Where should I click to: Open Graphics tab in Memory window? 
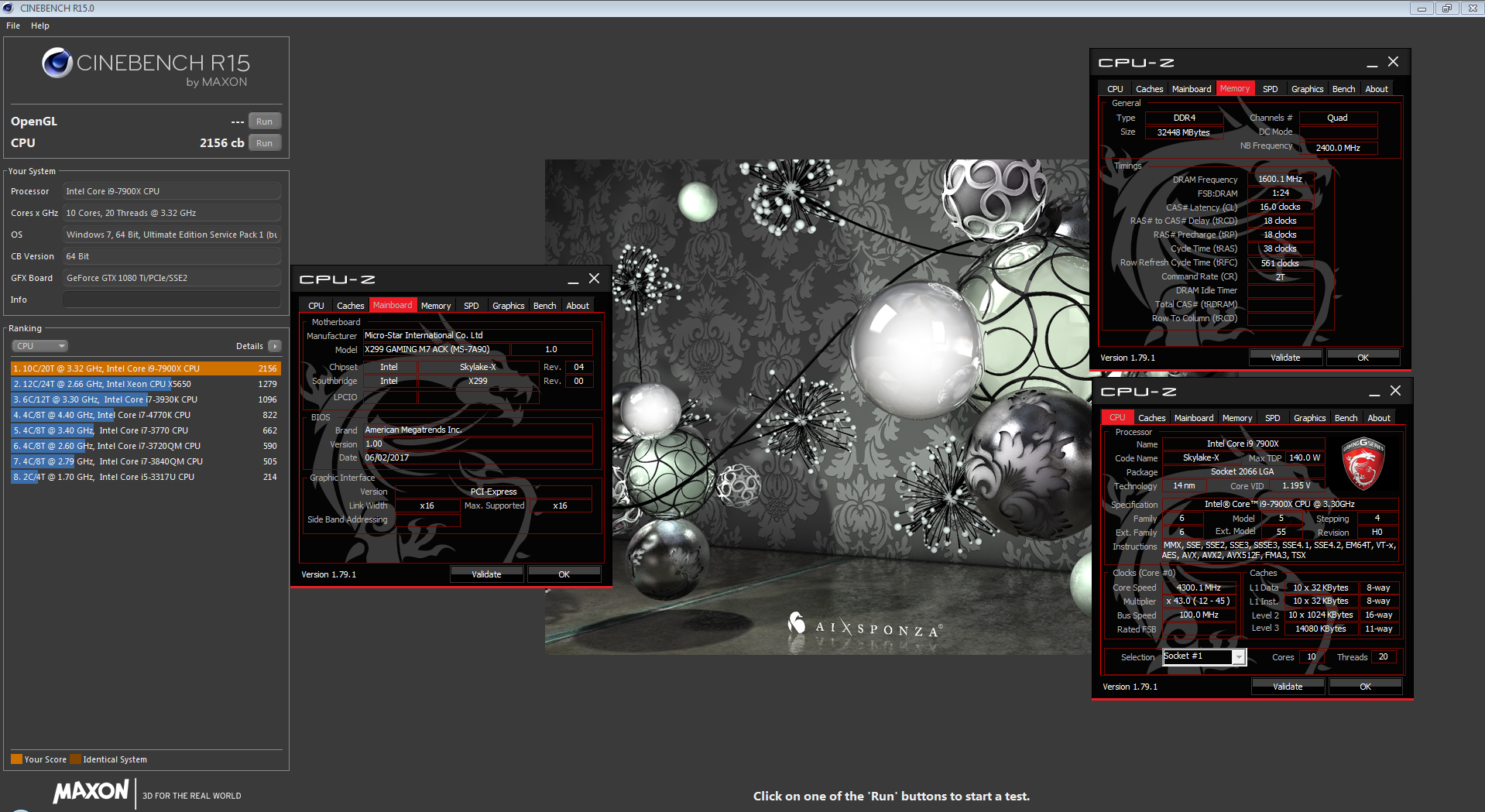pyautogui.click(x=1308, y=89)
